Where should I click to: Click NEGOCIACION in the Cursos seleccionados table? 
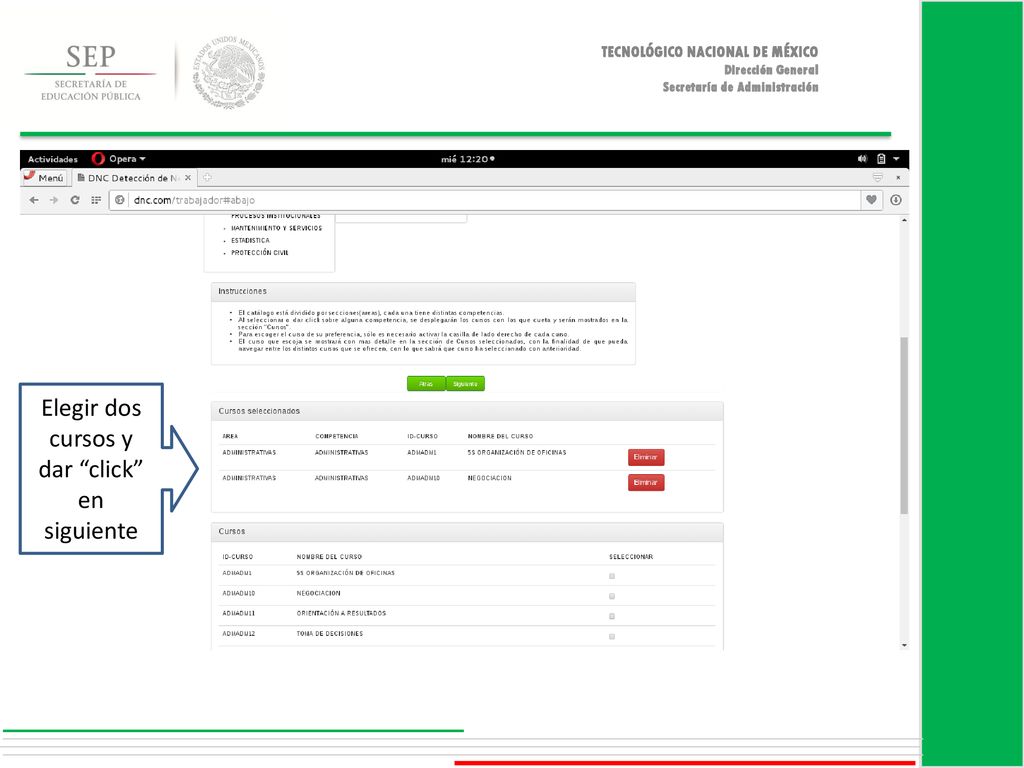point(490,478)
